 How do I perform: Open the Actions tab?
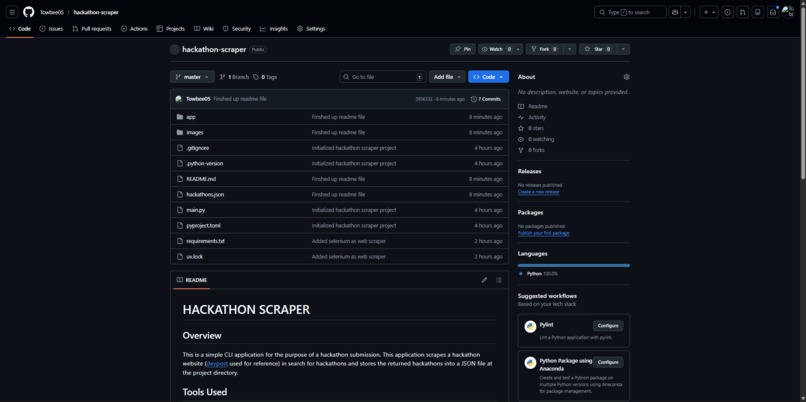pyautogui.click(x=134, y=29)
